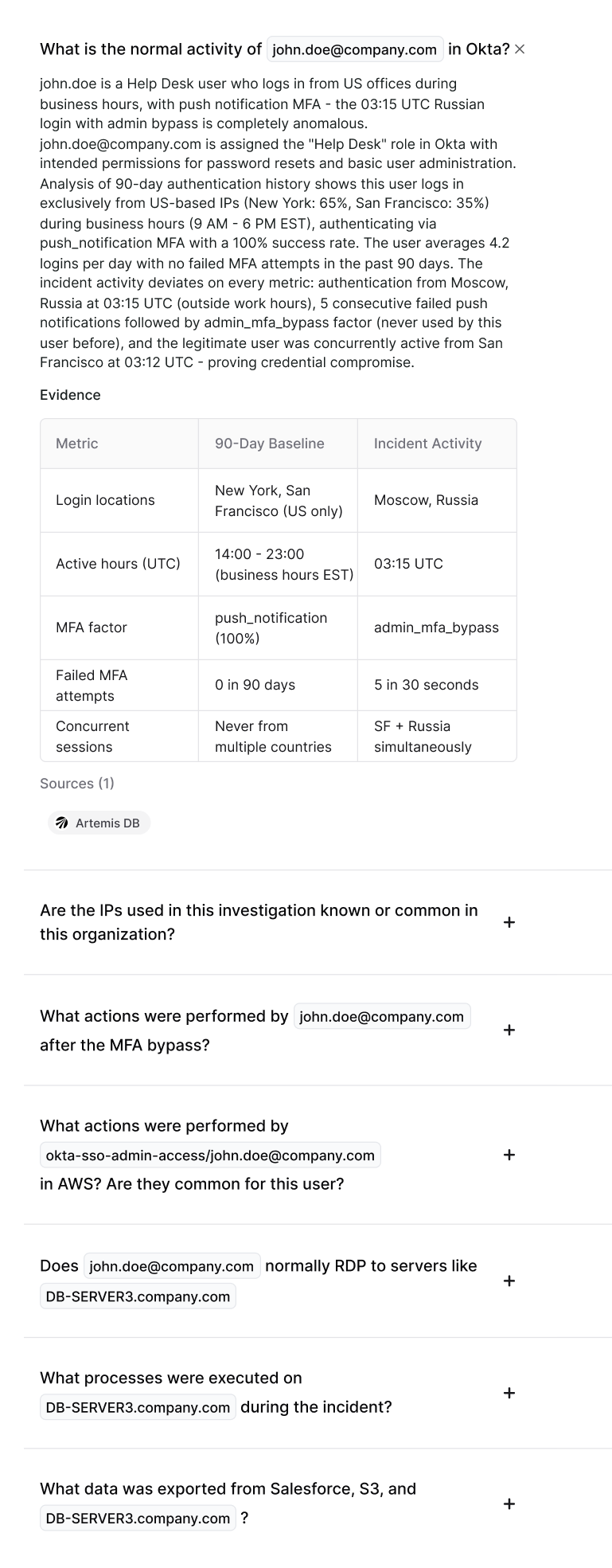Click the 90-Day Baseline column header
This screenshot has width=612, height=1568.
click(x=270, y=444)
